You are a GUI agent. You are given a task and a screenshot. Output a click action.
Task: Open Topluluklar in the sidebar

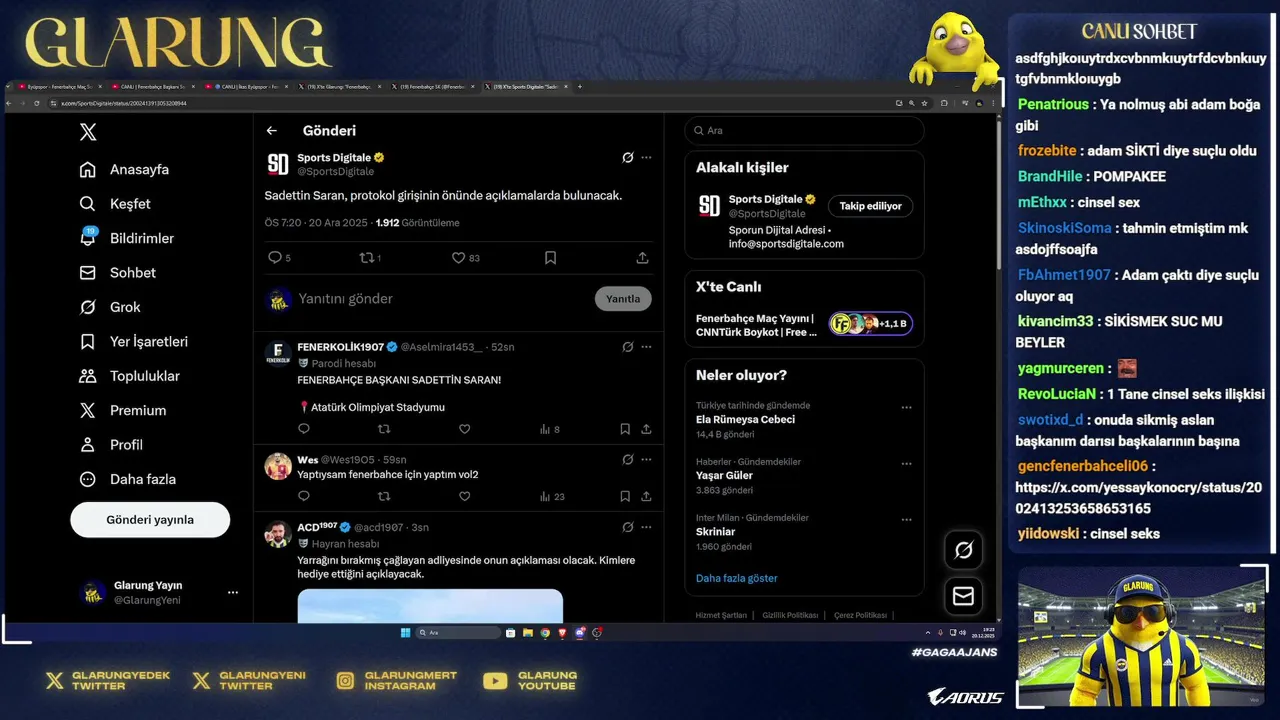point(129,376)
